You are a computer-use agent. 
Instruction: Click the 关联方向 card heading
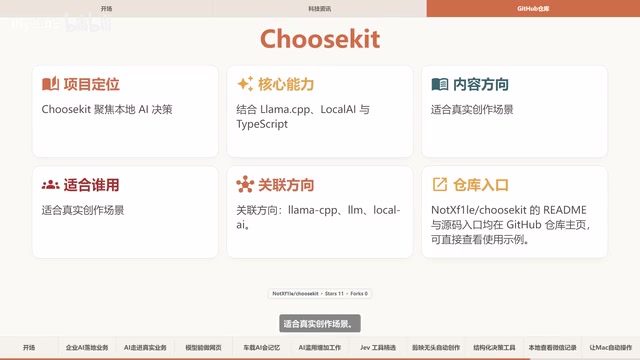click(x=286, y=185)
